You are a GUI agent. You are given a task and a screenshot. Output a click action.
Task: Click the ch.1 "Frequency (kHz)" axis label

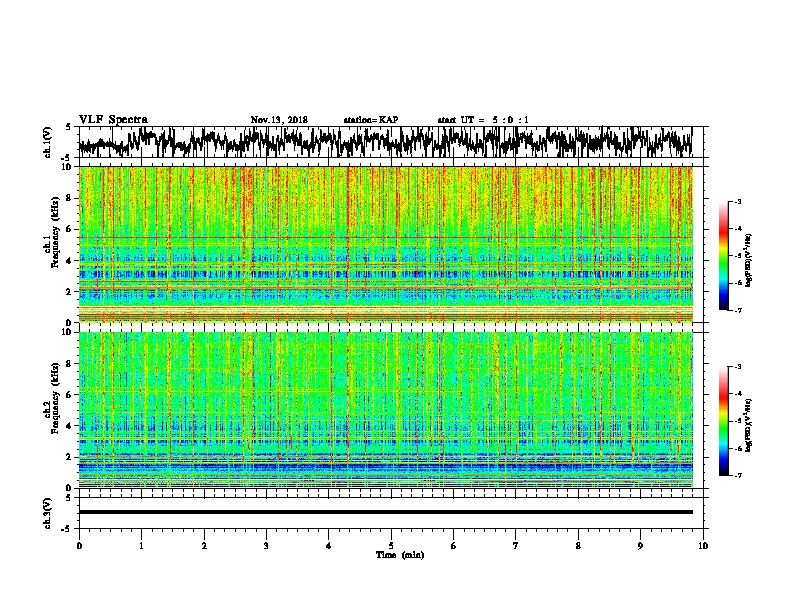click(x=55, y=233)
